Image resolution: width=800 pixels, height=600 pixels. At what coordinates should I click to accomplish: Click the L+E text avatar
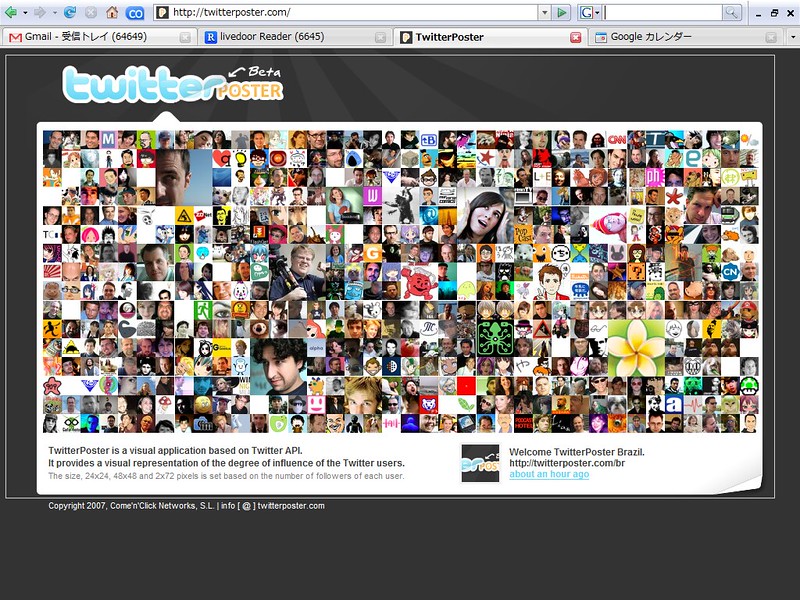tap(542, 177)
